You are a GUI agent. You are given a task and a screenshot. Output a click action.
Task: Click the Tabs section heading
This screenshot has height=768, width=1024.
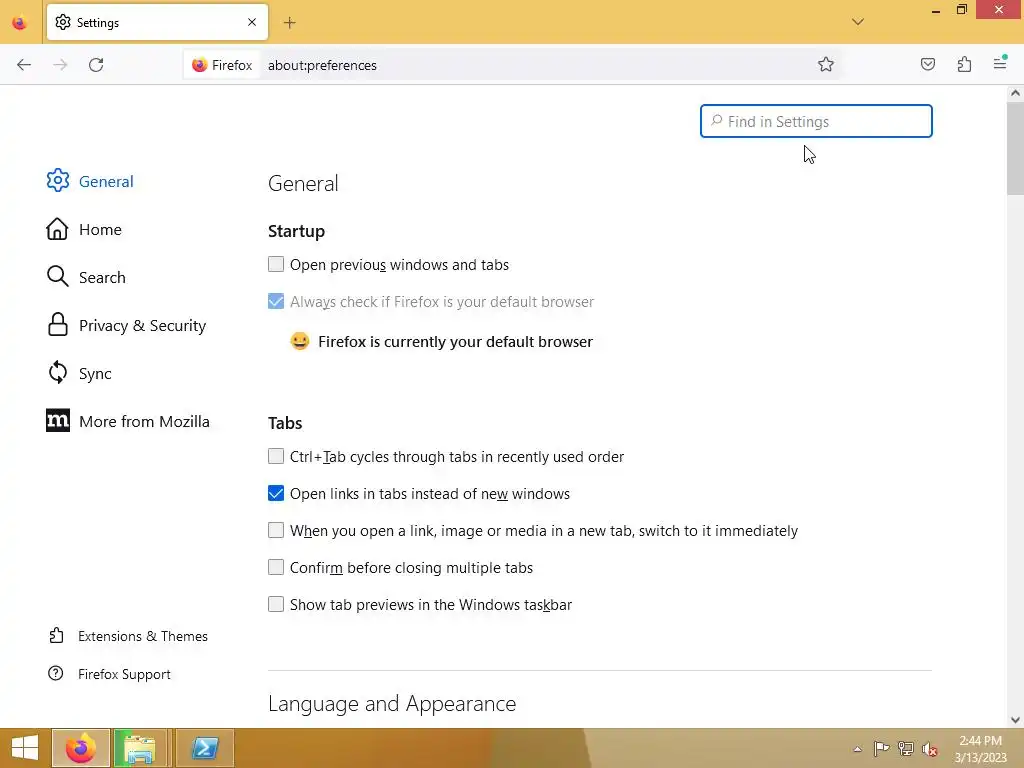[x=285, y=423]
